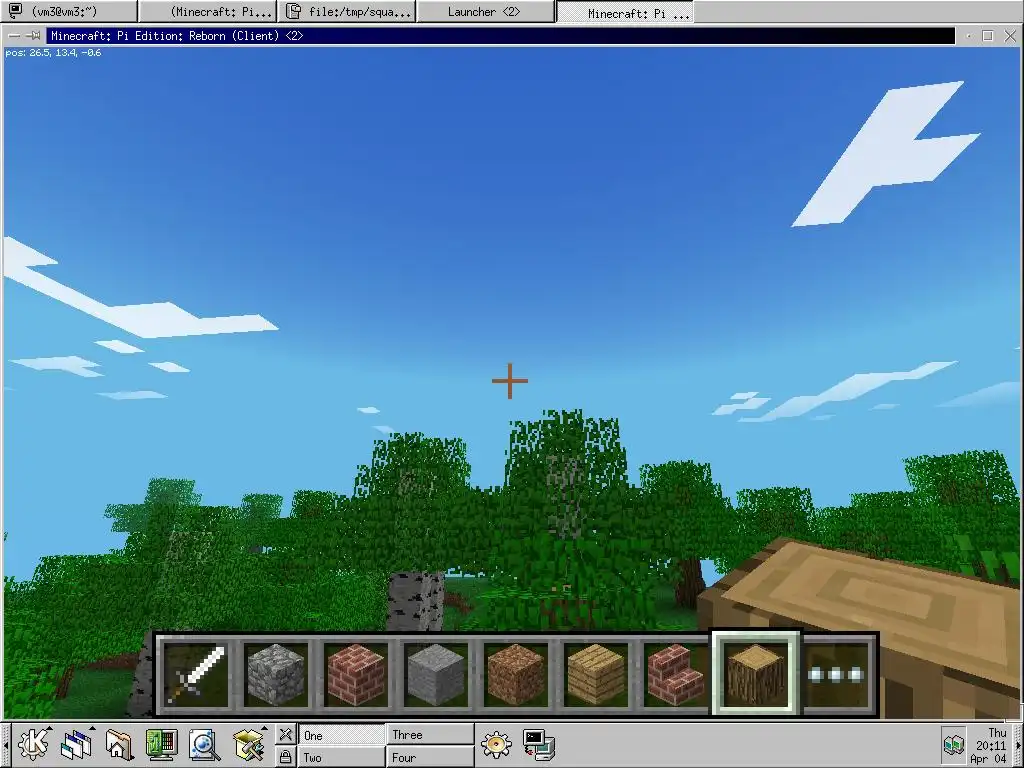Select the dirt block hotbar slot

(x=516, y=674)
